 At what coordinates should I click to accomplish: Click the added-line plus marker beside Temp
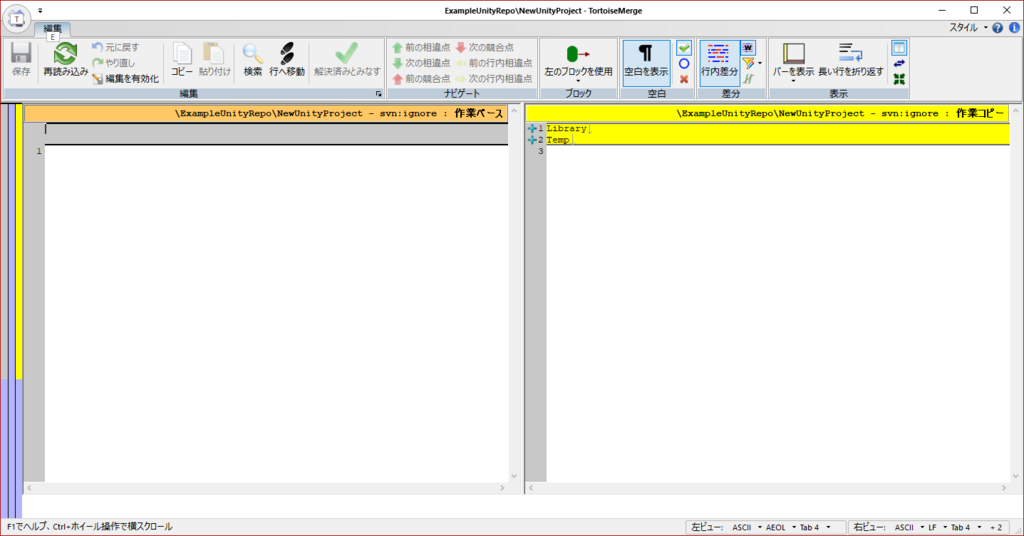coord(532,140)
